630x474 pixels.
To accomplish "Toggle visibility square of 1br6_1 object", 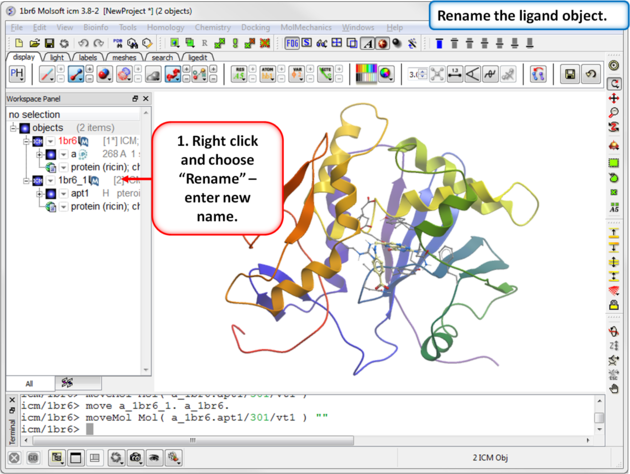I will click(x=37, y=180).
